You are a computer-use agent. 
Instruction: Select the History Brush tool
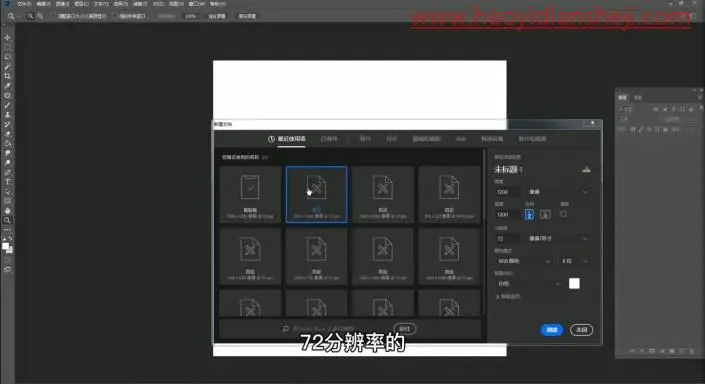7,124
